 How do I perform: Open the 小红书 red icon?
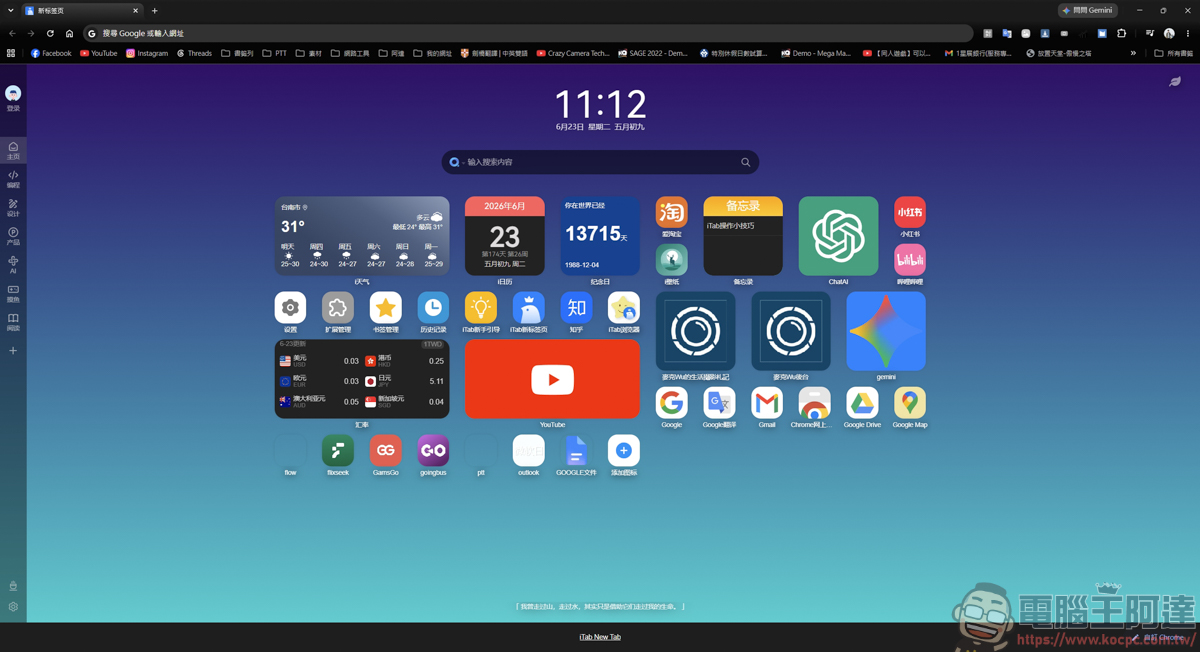(910, 212)
